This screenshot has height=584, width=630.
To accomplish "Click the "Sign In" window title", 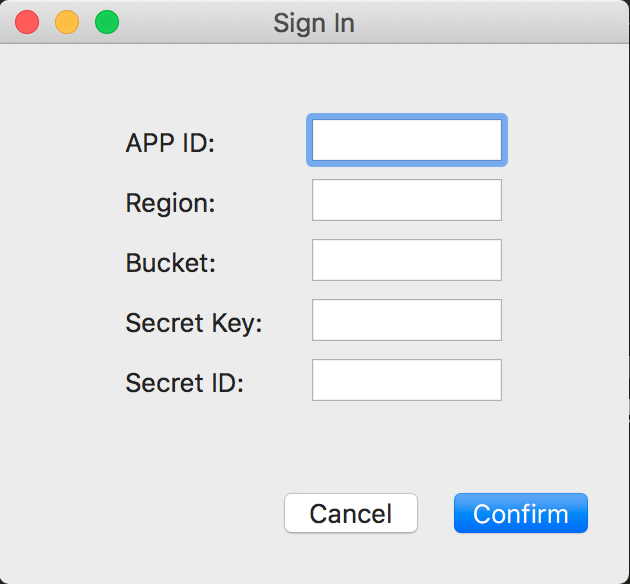I will 314,23.
